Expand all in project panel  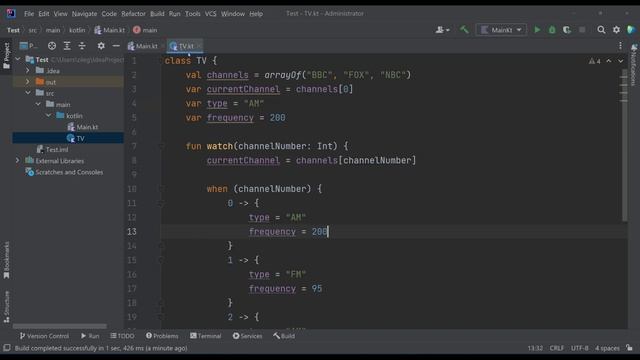67,46
